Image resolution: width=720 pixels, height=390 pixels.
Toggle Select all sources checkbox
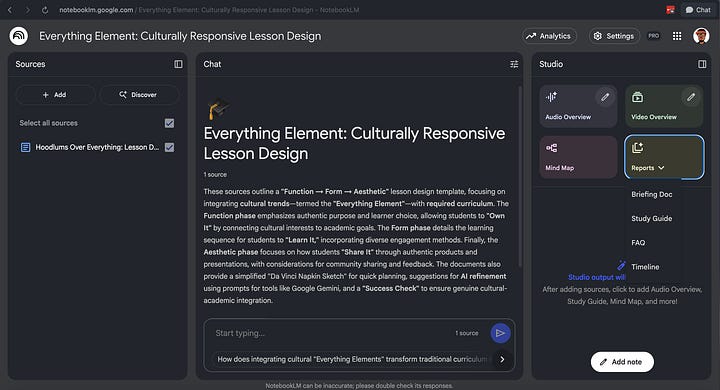click(169, 123)
